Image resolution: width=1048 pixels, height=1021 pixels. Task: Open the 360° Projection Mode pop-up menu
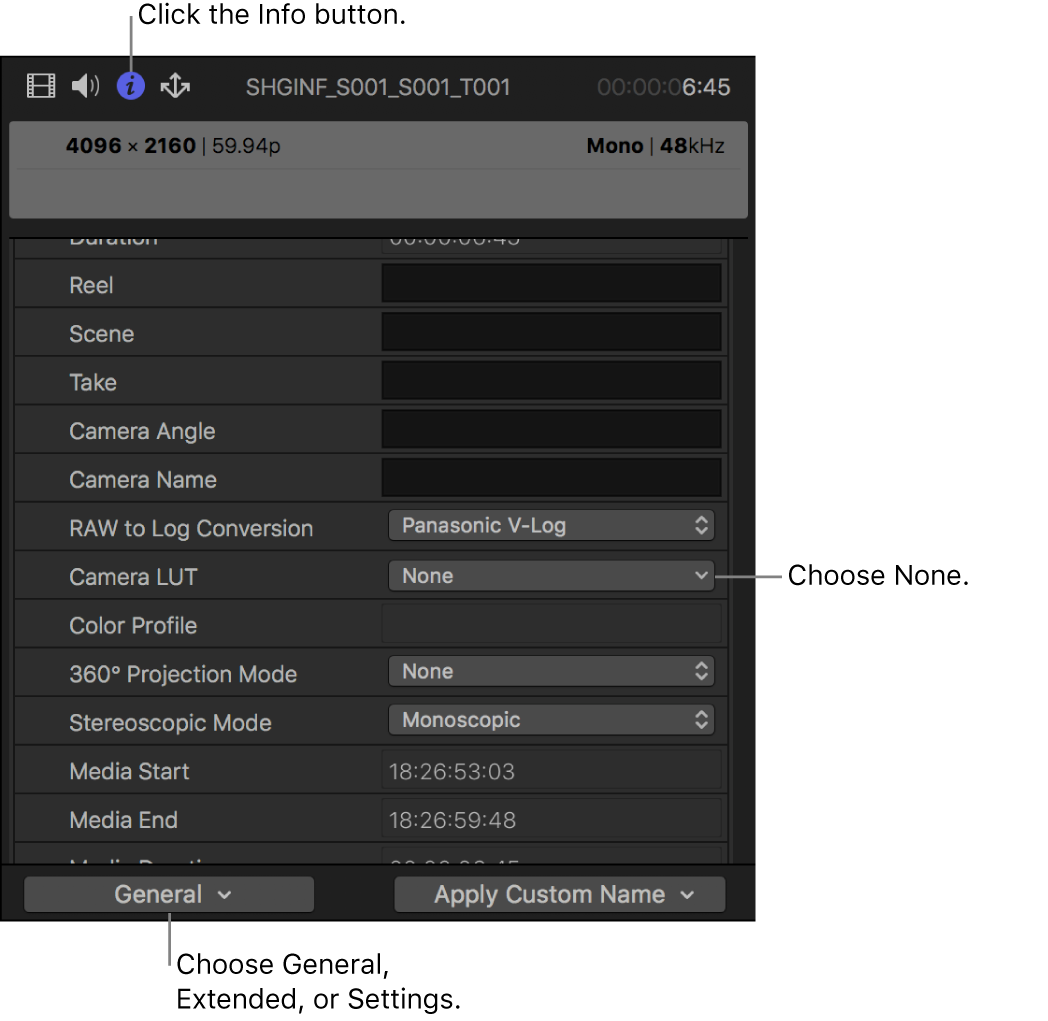[x=551, y=671]
